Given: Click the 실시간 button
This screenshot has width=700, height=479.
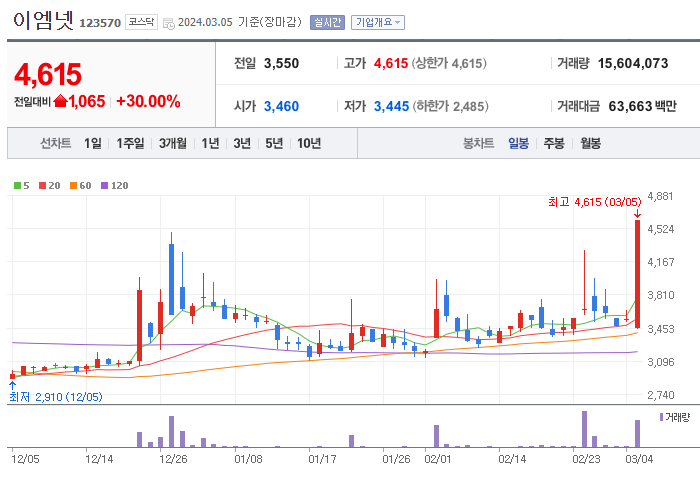Looking at the screenshot, I should (x=327, y=22).
